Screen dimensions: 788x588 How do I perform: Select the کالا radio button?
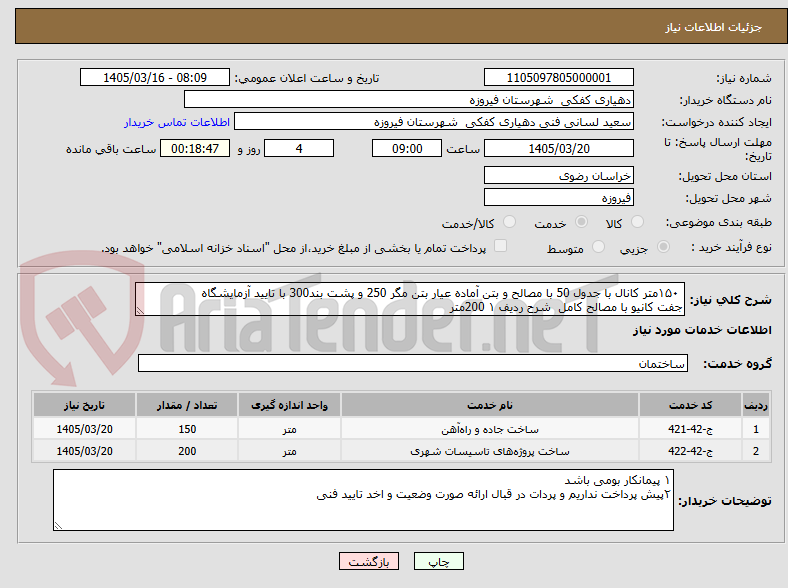point(637,222)
